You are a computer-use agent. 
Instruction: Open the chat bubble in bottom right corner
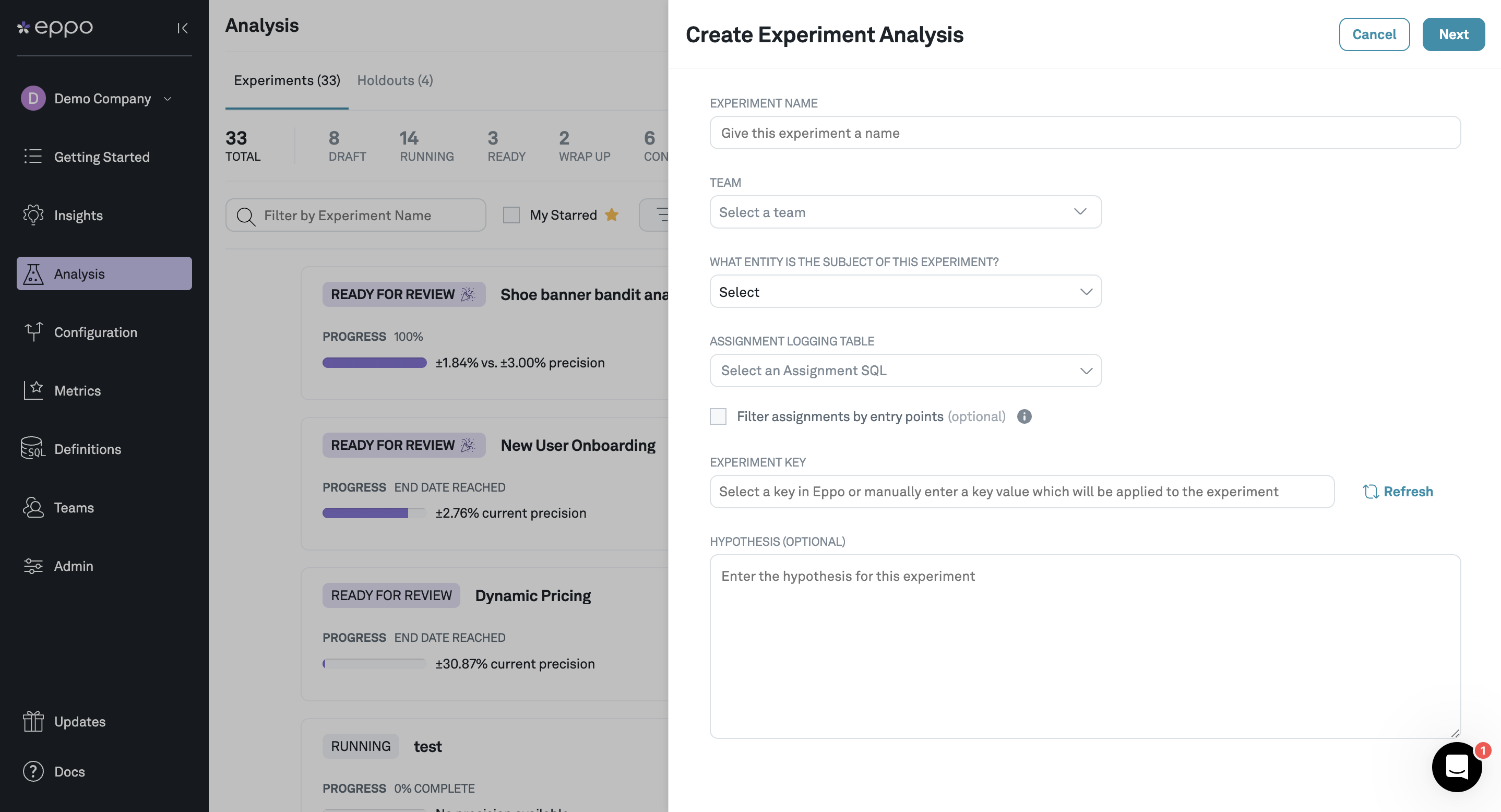point(1456,767)
